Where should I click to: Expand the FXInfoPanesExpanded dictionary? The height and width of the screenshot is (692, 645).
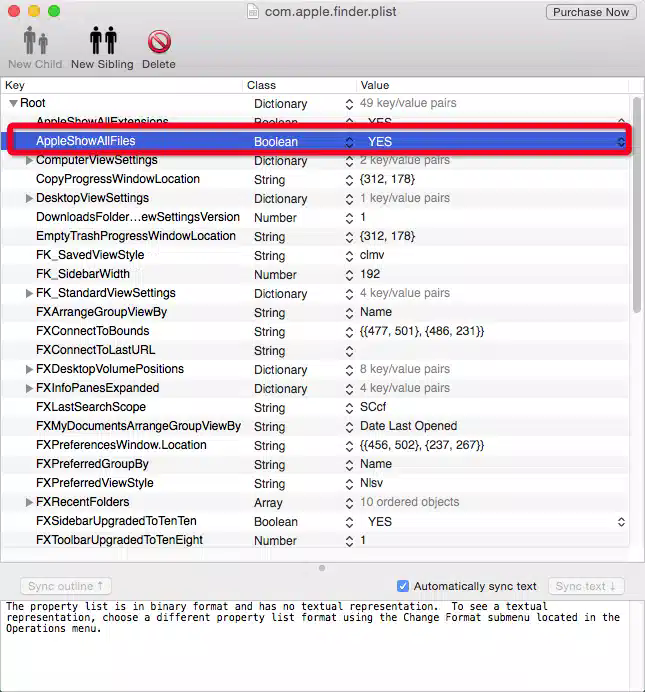tap(29, 388)
